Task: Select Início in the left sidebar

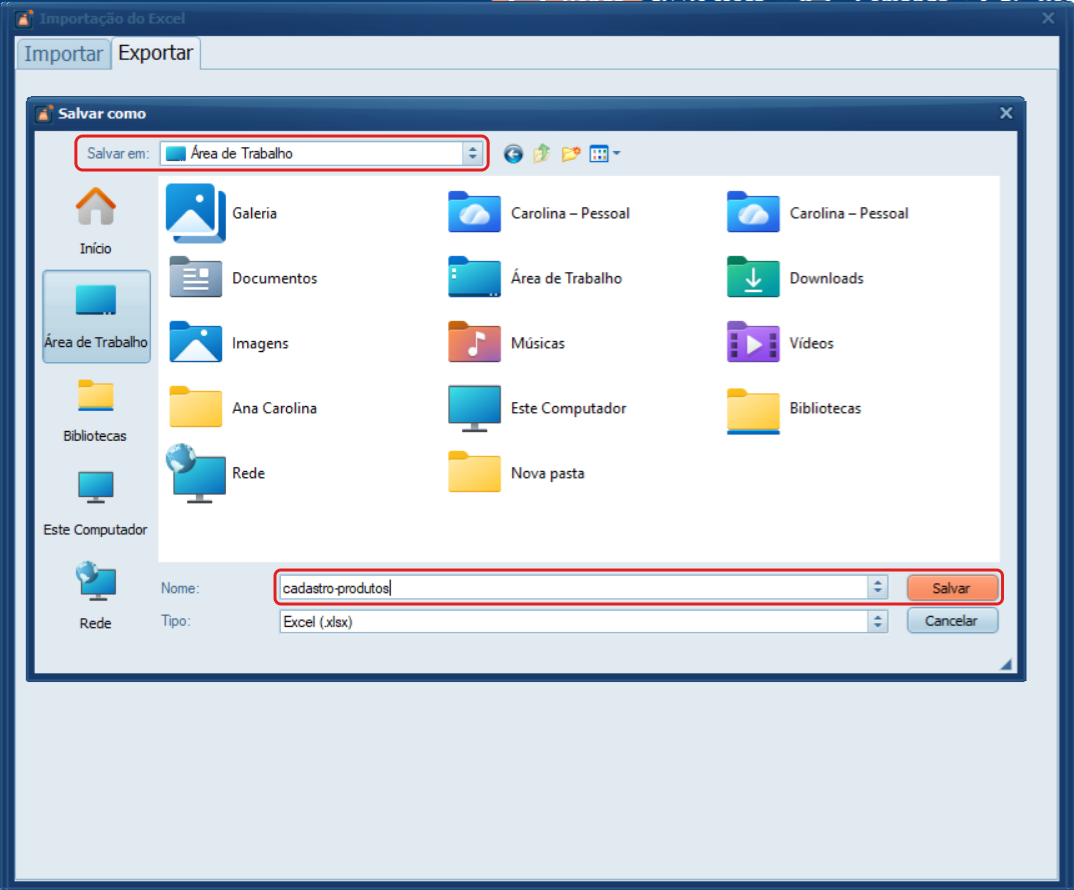Action: 96,221
